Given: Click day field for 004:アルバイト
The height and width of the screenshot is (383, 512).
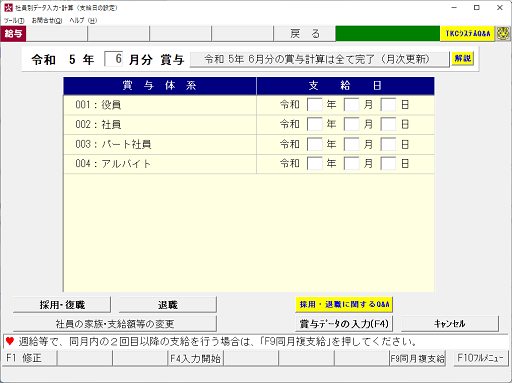Looking at the screenshot, I should pyautogui.click(x=388, y=163).
